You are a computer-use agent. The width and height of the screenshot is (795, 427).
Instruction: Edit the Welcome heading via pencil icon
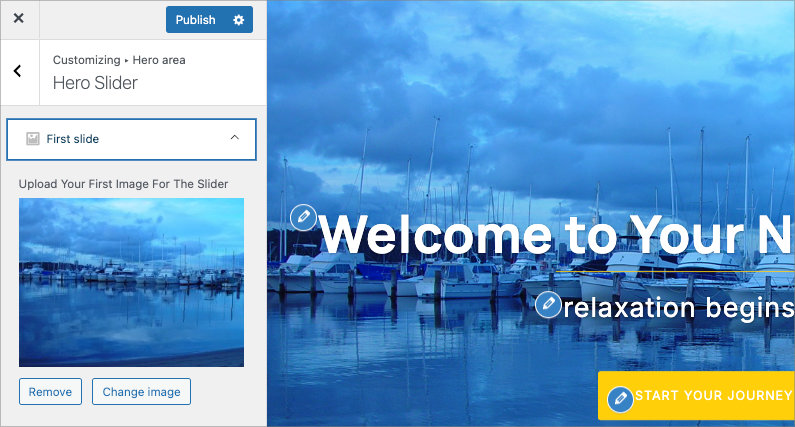pyautogui.click(x=303, y=217)
